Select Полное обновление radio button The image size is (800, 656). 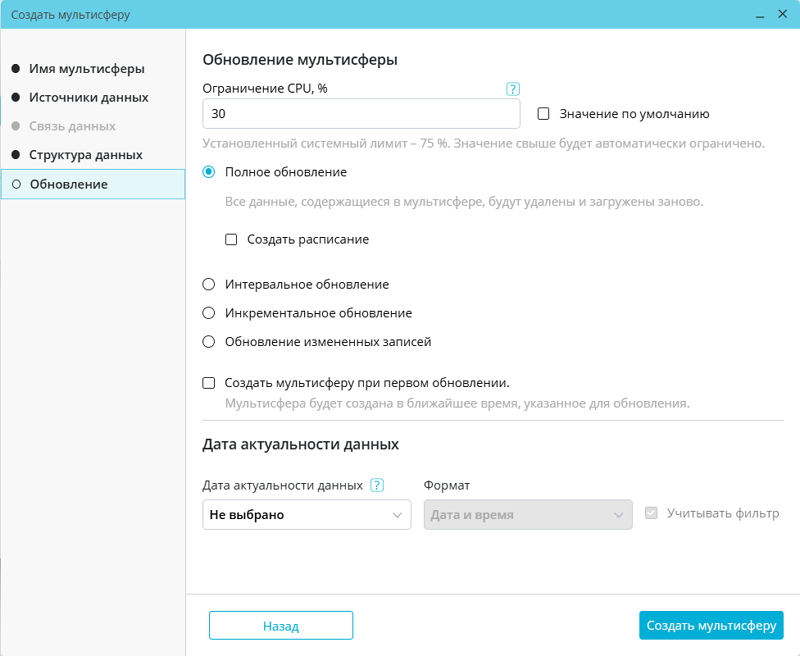(209, 172)
